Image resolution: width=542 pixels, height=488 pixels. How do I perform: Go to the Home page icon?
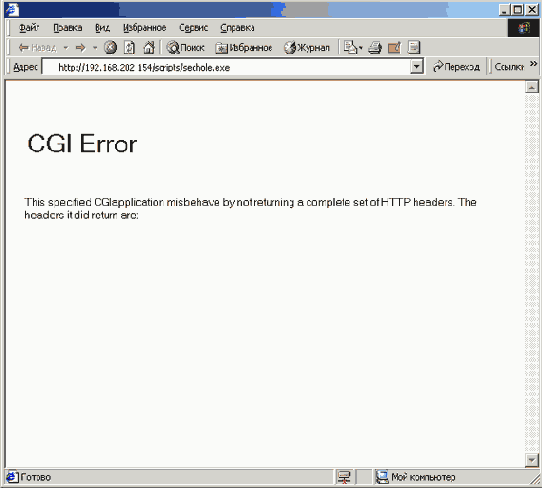[149, 47]
